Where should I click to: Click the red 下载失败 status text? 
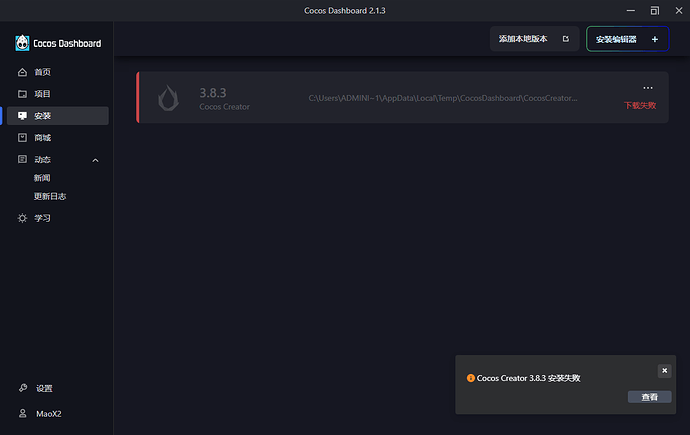pyautogui.click(x=640, y=106)
